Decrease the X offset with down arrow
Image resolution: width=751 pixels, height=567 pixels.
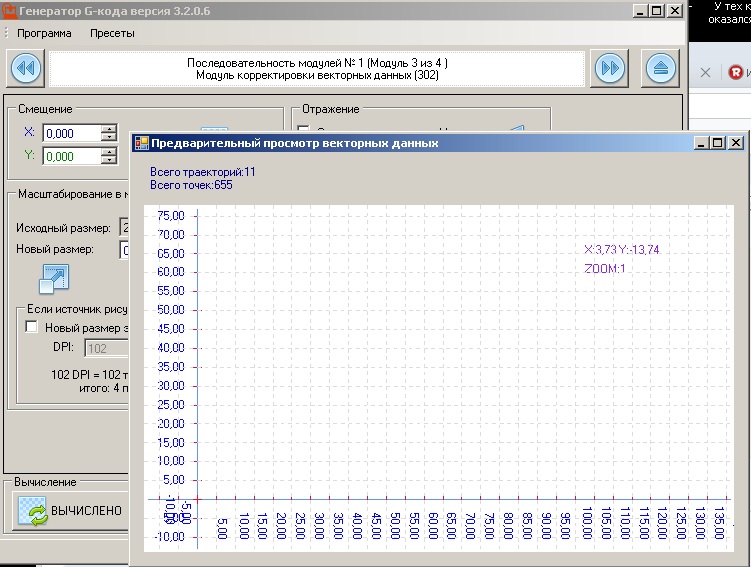coord(108,137)
